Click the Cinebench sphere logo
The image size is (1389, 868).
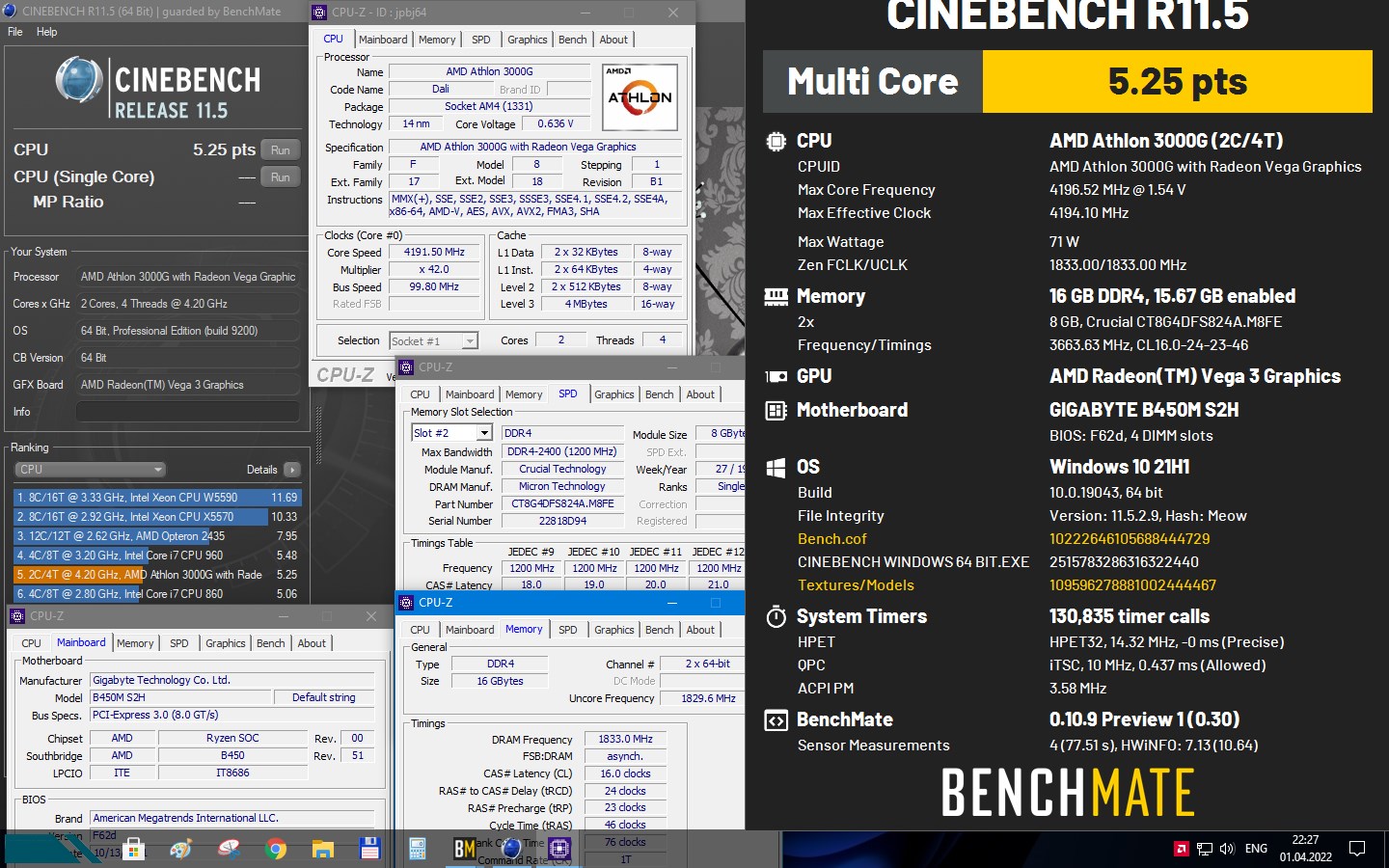click(x=79, y=81)
